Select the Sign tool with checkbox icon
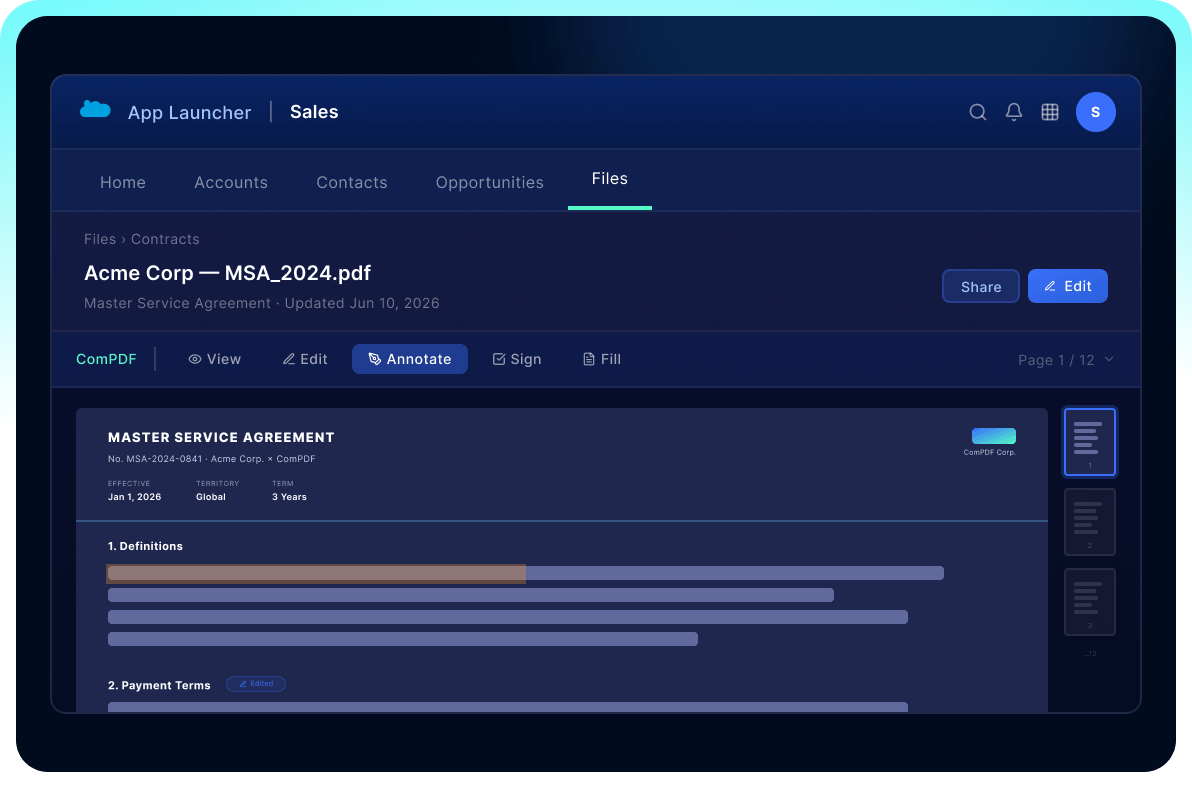The image size is (1192, 788). (x=517, y=359)
